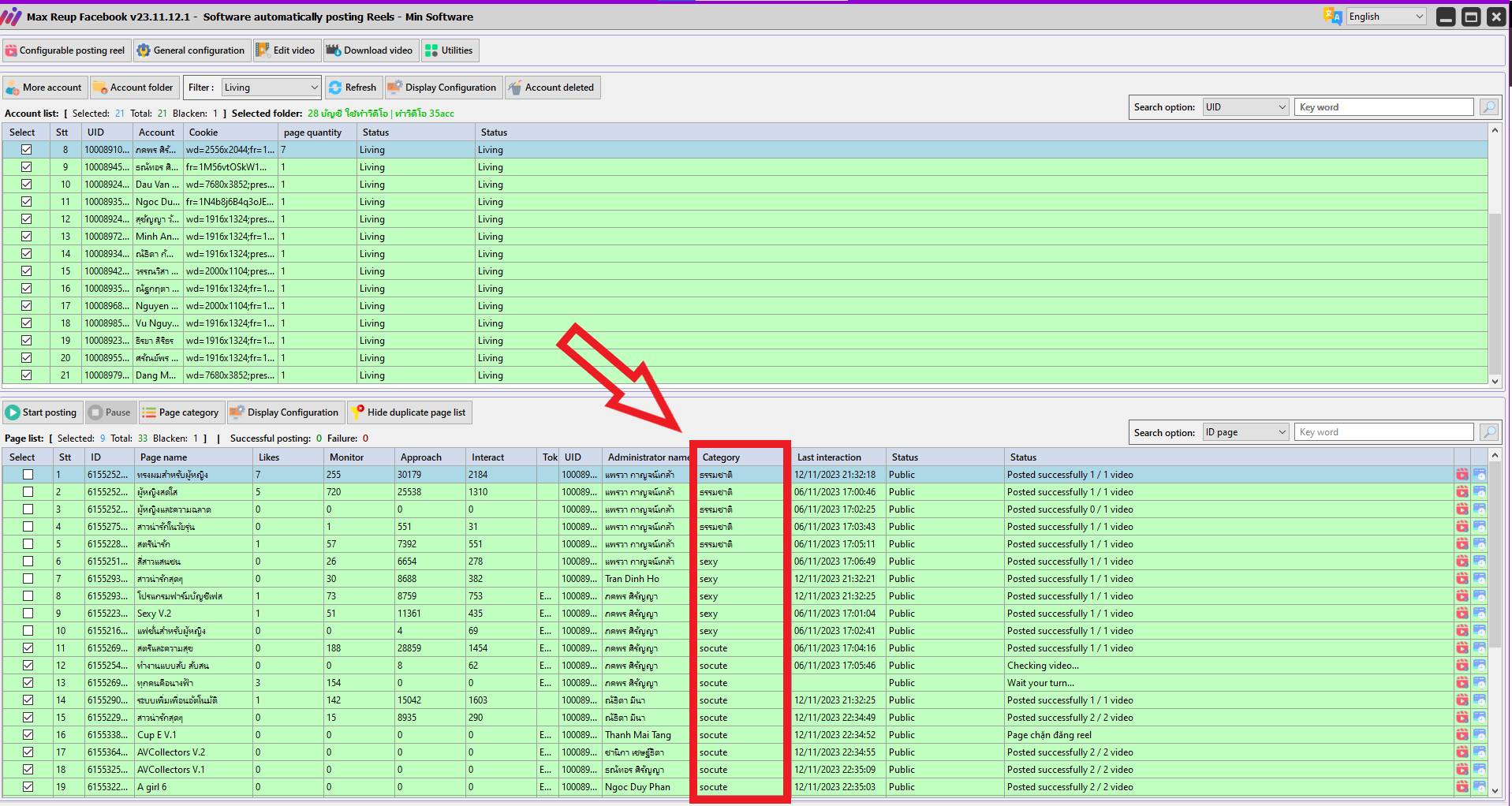The image size is (1512, 806).
Task: Uncheck account row 21 Dang M checkbox
Action: pos(27,375)
